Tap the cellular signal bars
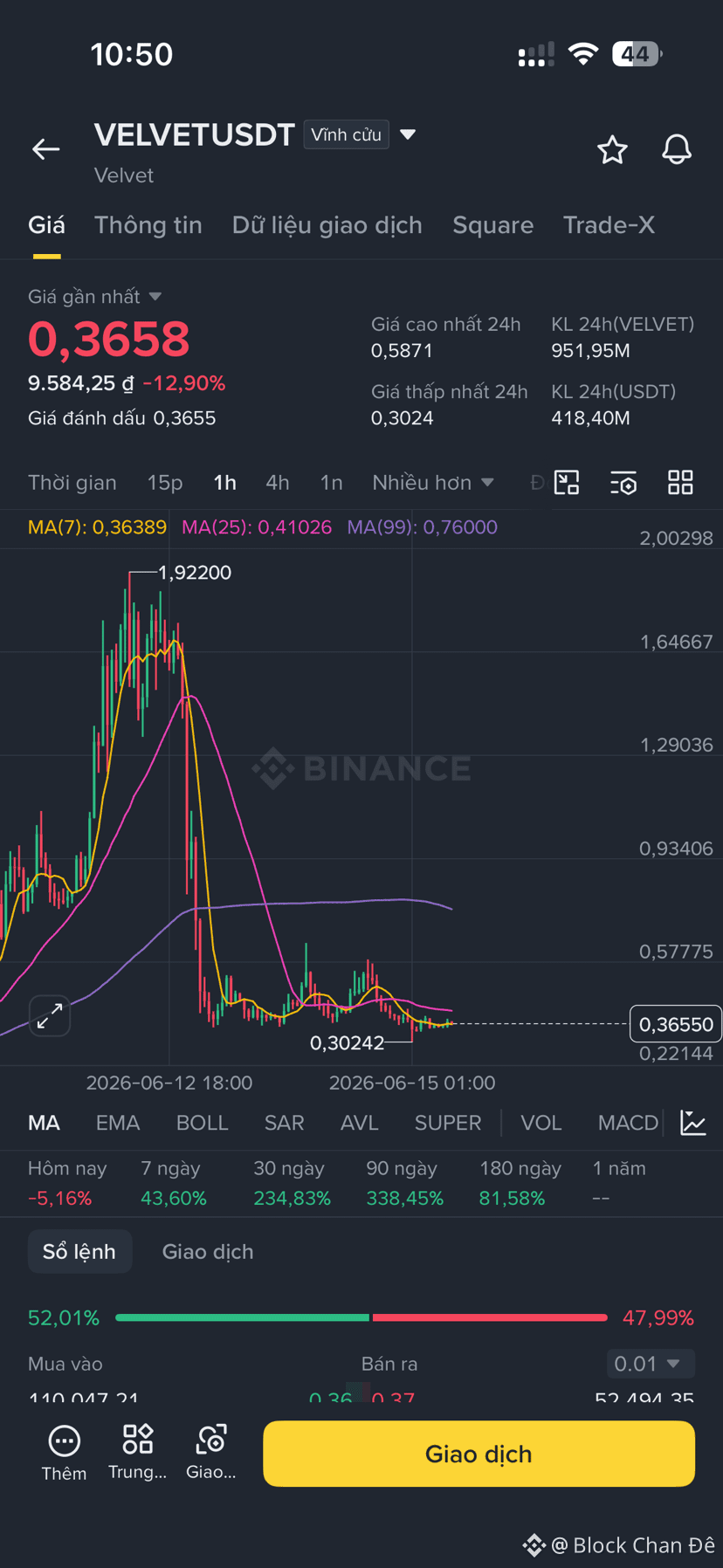This screenshot has width=723, height=1568. point(536,54)
